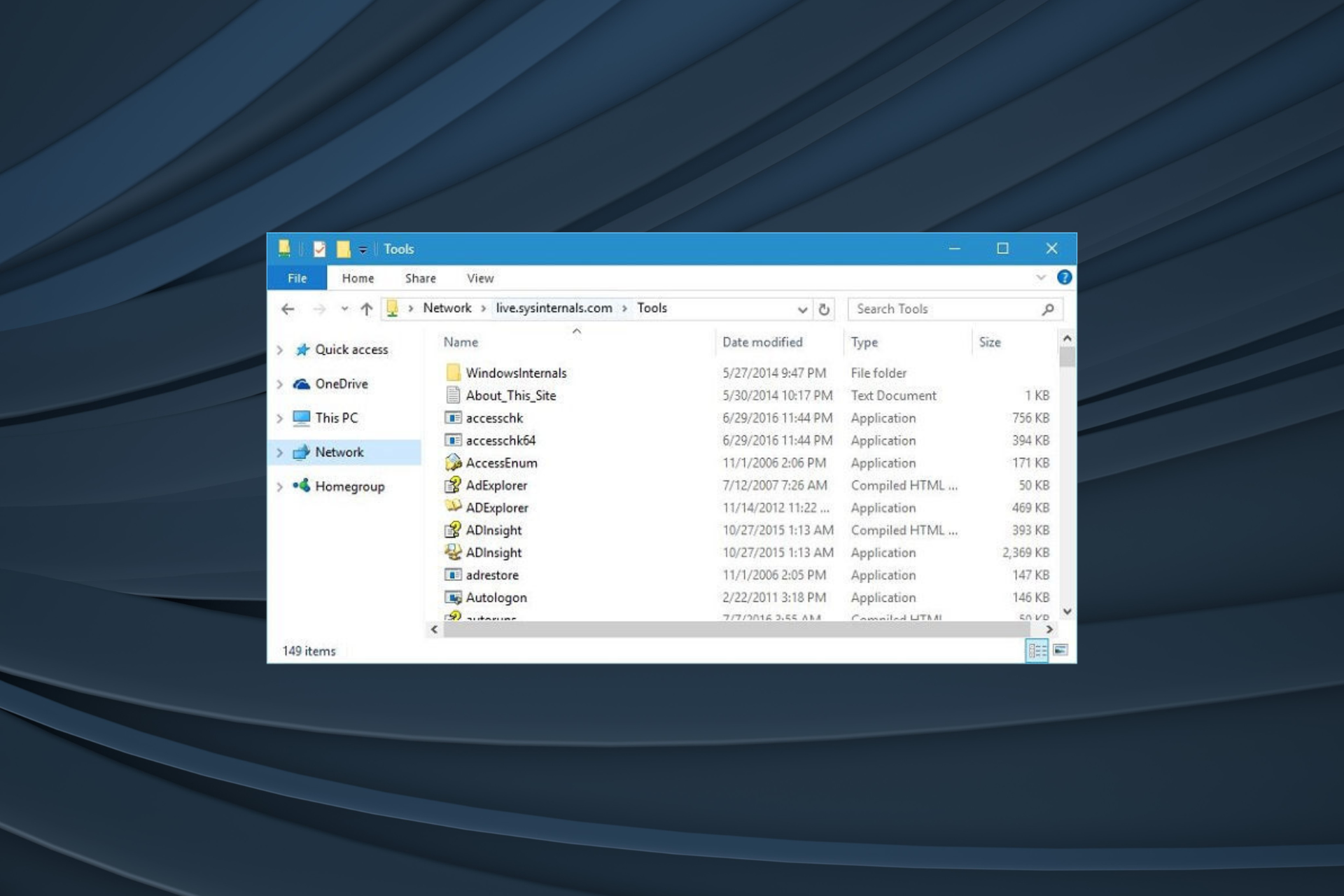Screen dimensions: 1344x896
Task: Open the File menu
Action: 297,278
